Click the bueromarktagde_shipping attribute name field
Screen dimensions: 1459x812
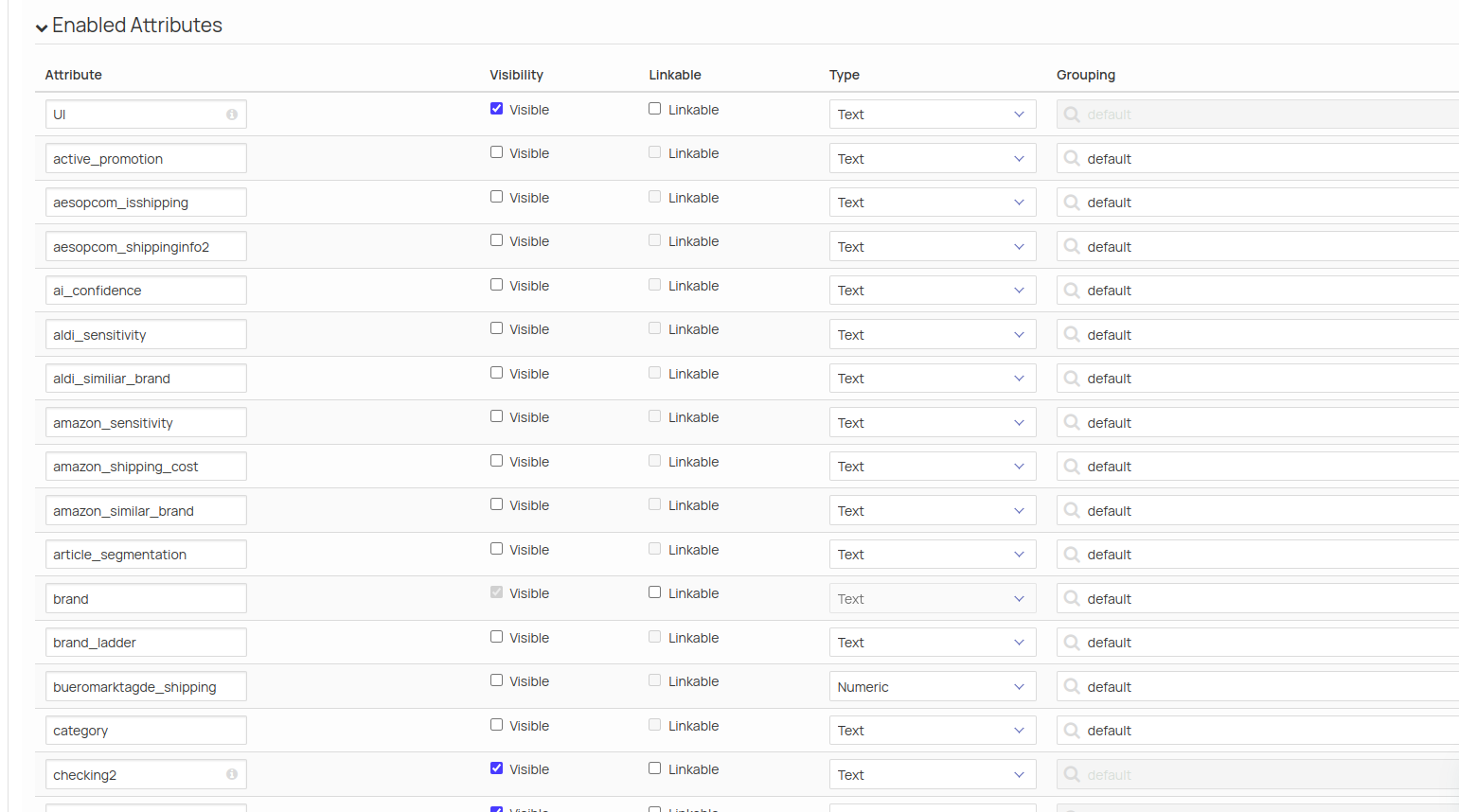coord(146,686)
